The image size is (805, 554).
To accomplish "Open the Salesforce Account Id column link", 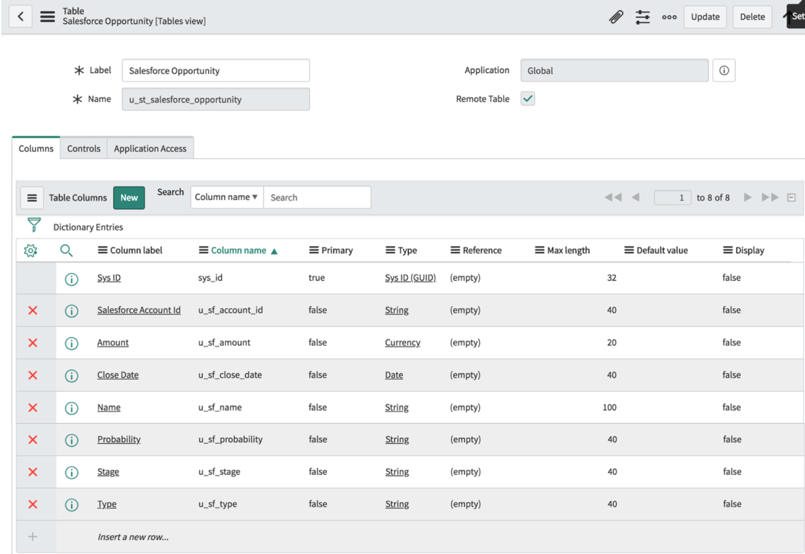I will (x=139, y=310).
